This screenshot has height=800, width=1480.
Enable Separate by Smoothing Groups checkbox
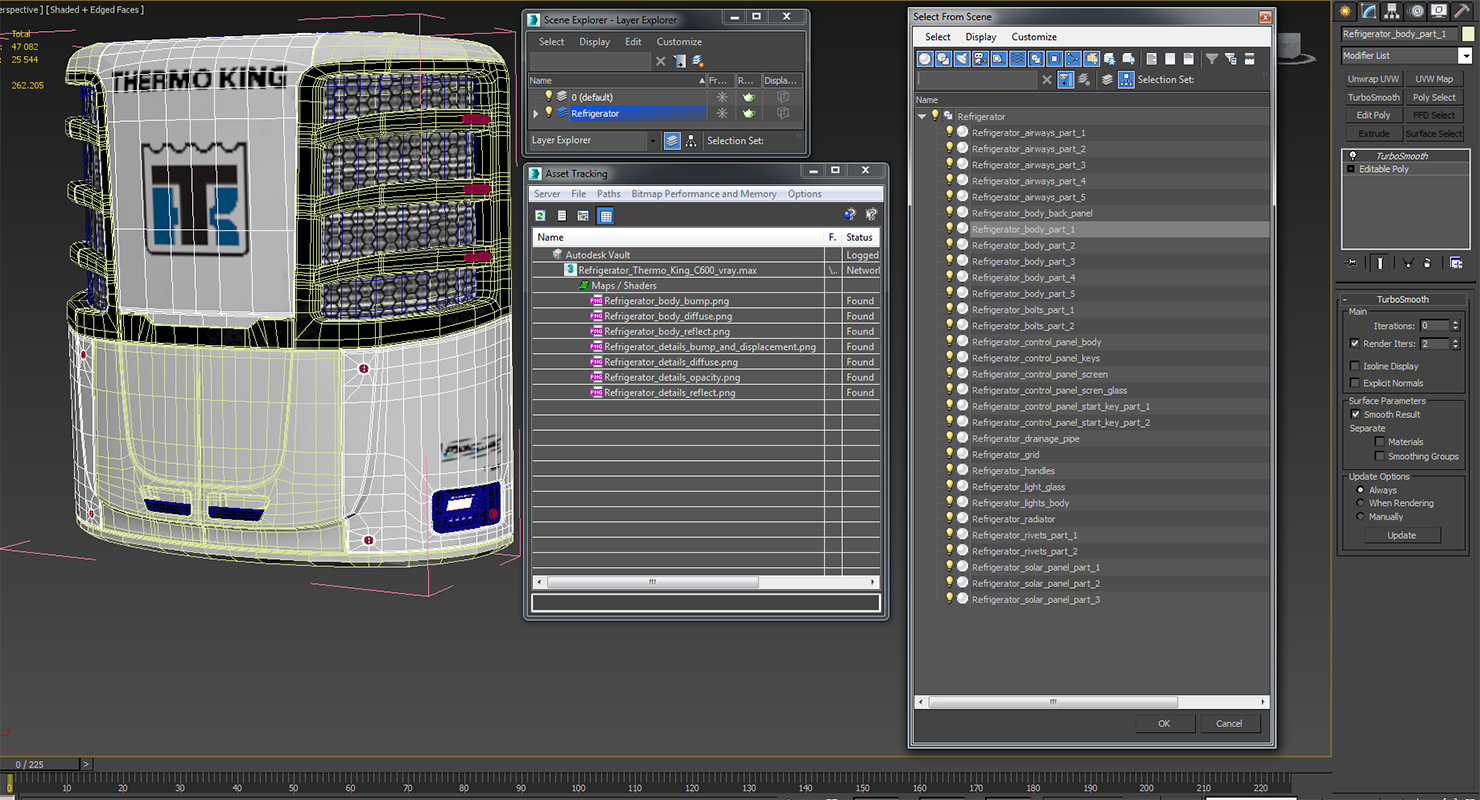point(1380,456)
